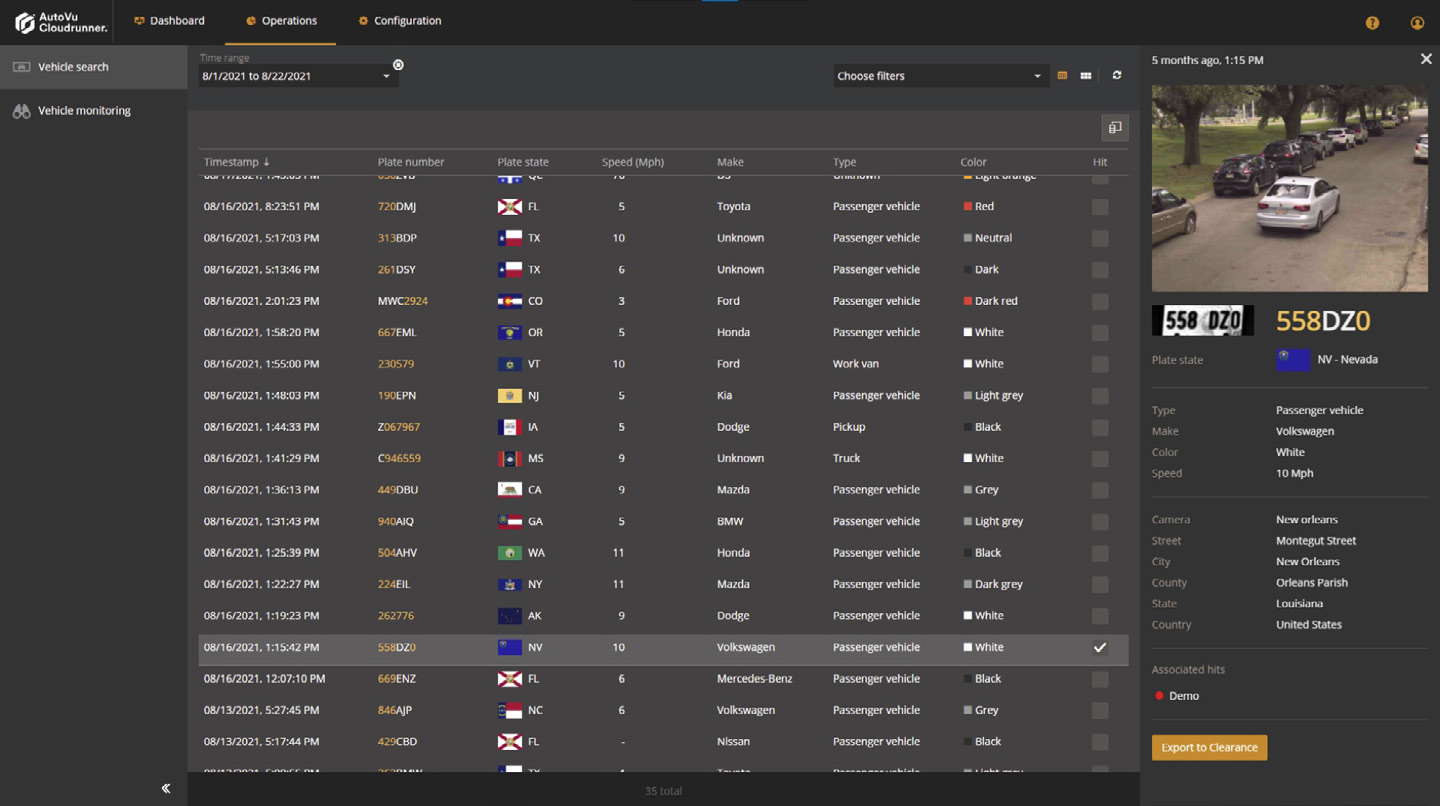This screenshot has width=1440, height=806.
Task: Switch to the Dashboard tab
Action: pos(169,21)
